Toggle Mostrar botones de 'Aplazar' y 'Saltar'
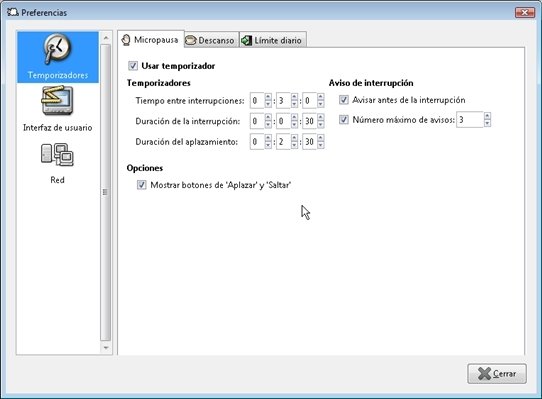 click(x=141, y=185)
